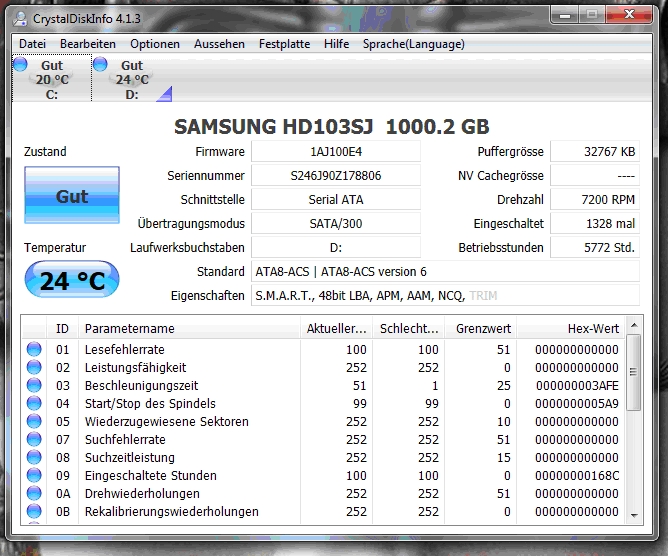Click the Puffergrösse value 32767 KB
The image size is (668, 556).
(595, 152)
